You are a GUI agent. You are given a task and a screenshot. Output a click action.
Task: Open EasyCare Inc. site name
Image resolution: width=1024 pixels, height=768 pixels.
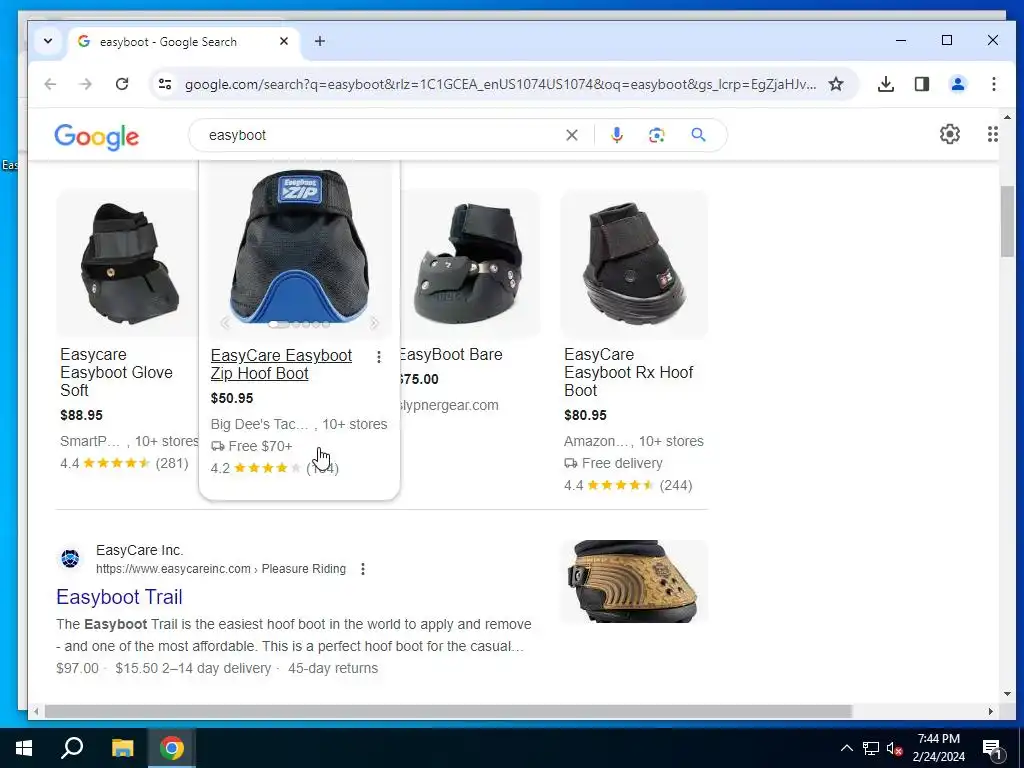click(139, 550)
